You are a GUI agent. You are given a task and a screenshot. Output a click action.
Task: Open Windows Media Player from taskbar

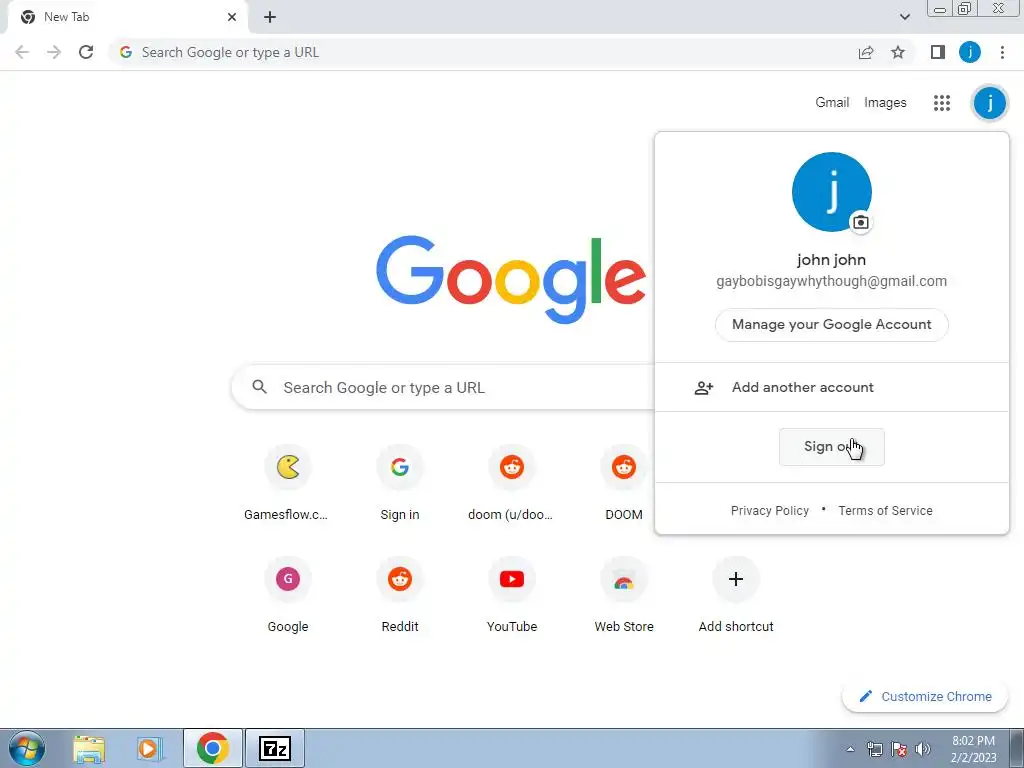(x=149, y=748)
